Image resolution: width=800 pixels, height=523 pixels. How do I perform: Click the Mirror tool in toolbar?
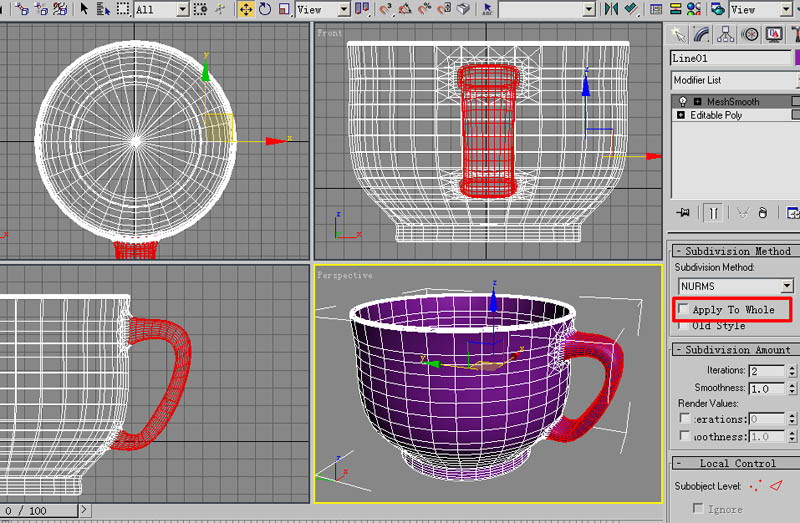click(611, 9)
